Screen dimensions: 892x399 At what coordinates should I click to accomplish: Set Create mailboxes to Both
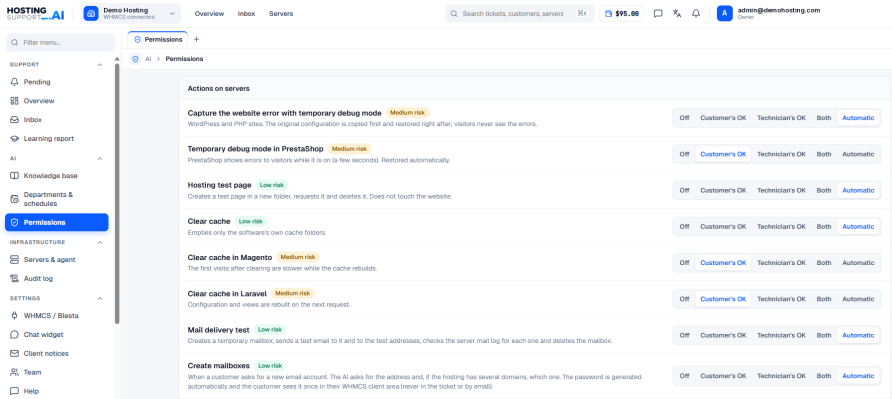824,376
